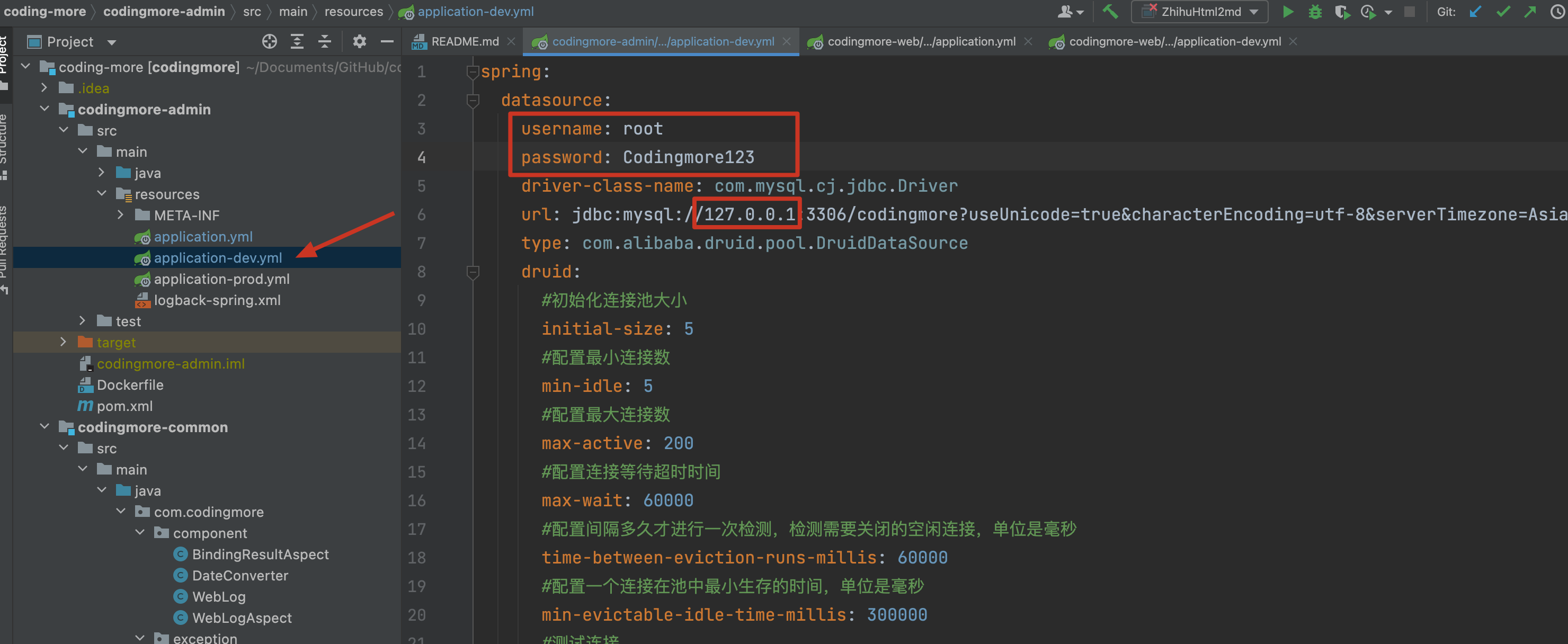Select pom.xml file in tree
This screenshot has width=1568, height=644.
[124, 406]
